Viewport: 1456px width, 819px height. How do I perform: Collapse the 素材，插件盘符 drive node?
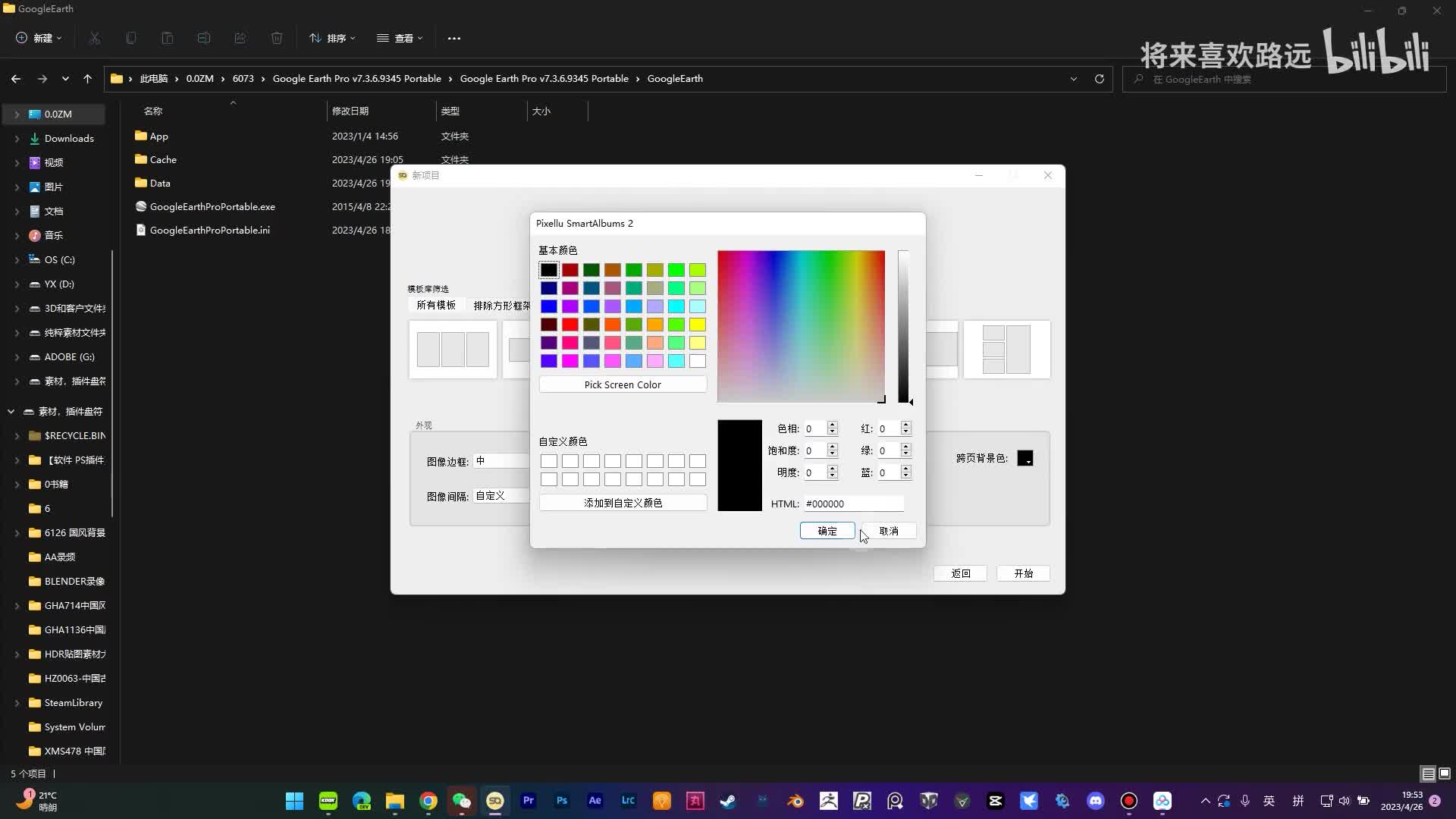(x=11, y=412)
